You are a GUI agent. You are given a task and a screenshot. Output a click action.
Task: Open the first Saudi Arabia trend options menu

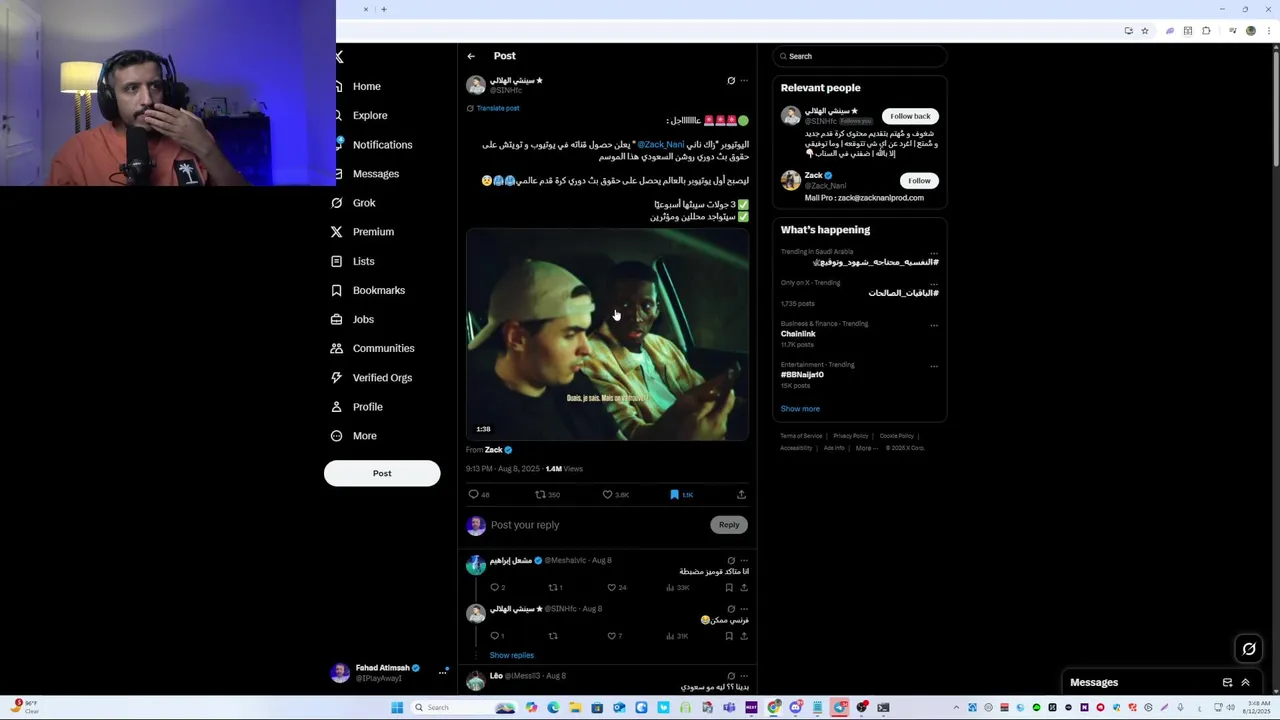click(x=934, y=253)
